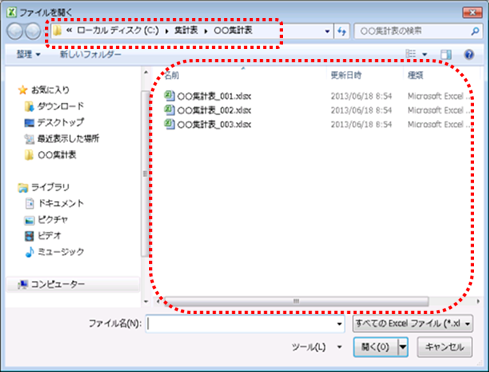Click the horizontal scrollbar in file list

coord(296,301)
